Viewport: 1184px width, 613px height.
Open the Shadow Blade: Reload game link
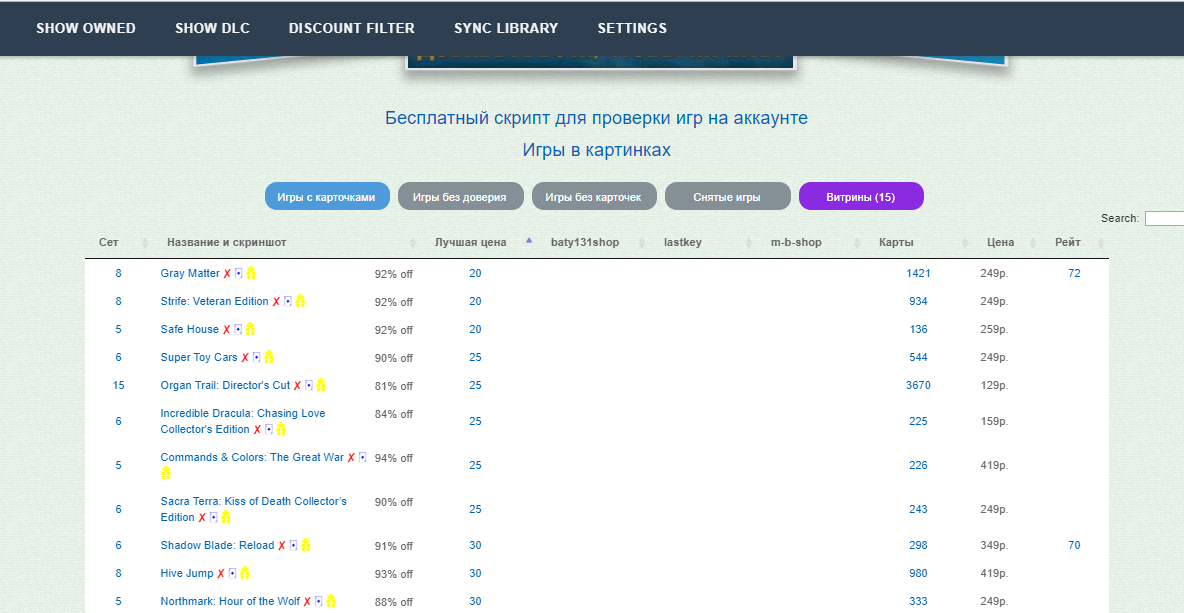(217, 545)
